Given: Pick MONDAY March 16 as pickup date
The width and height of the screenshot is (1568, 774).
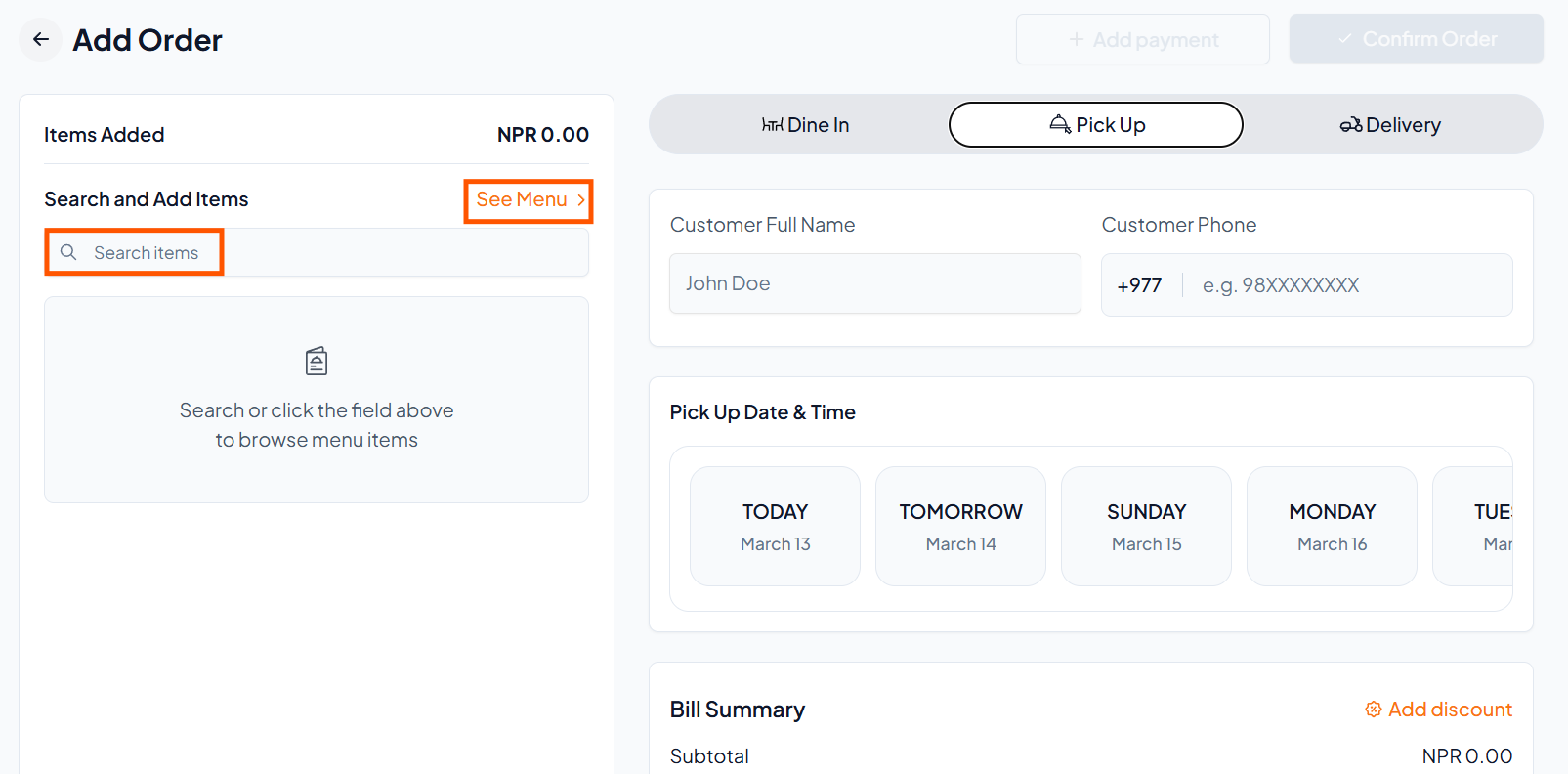Looking at the screenshot, I should [1332, 526].
